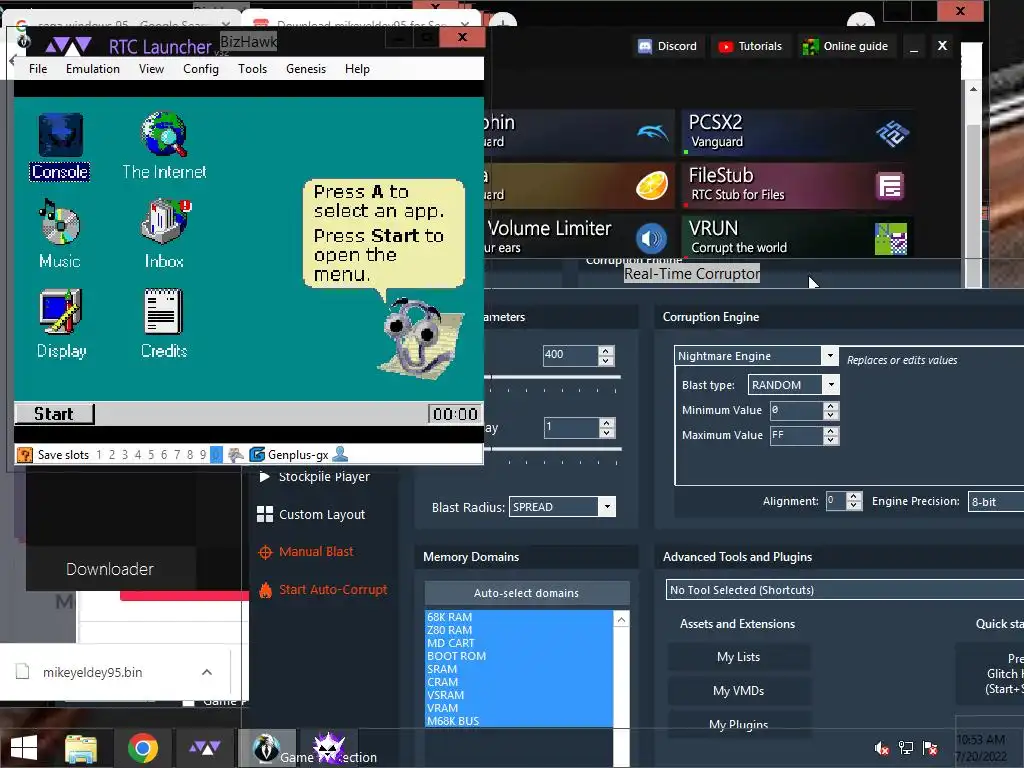The width and height of the screenshot is (1024, 768).
Task: Open the File menu in BizHawk
Action: pyautogui.click(x=38, y=69)
